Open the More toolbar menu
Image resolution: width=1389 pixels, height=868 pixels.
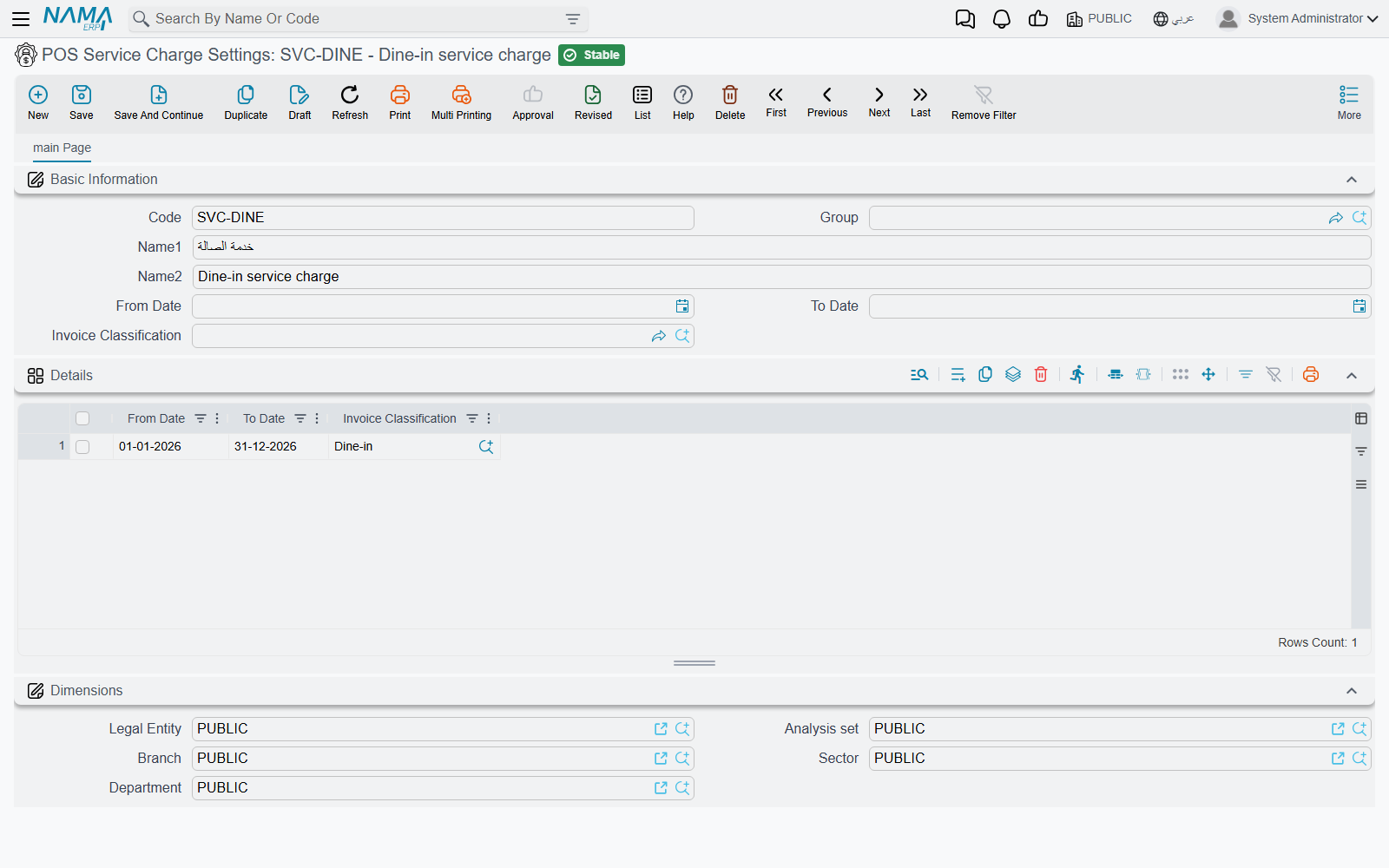click(x=1349, y=102)
